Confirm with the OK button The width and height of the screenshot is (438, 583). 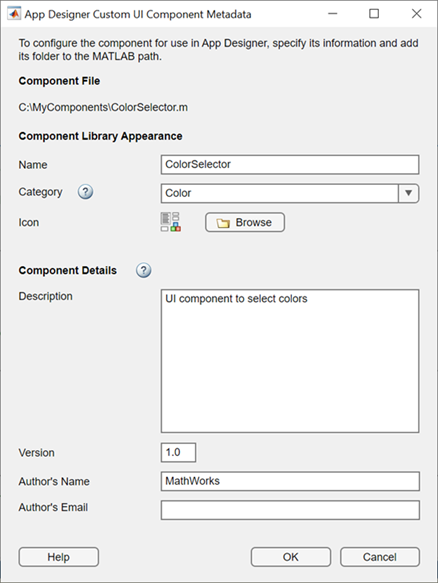click(291, 557)
